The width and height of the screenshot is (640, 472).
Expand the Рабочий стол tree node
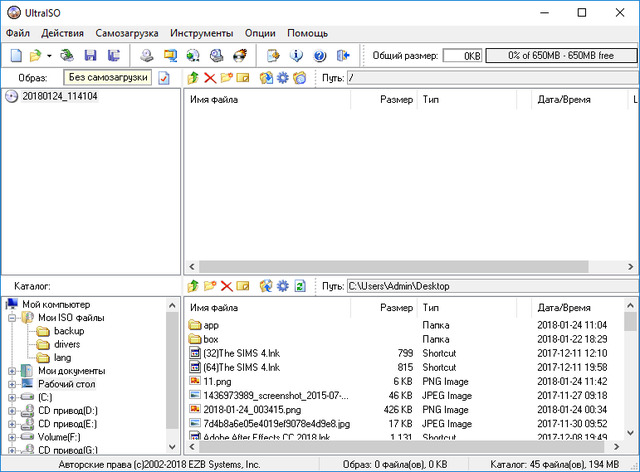(11, 384)
